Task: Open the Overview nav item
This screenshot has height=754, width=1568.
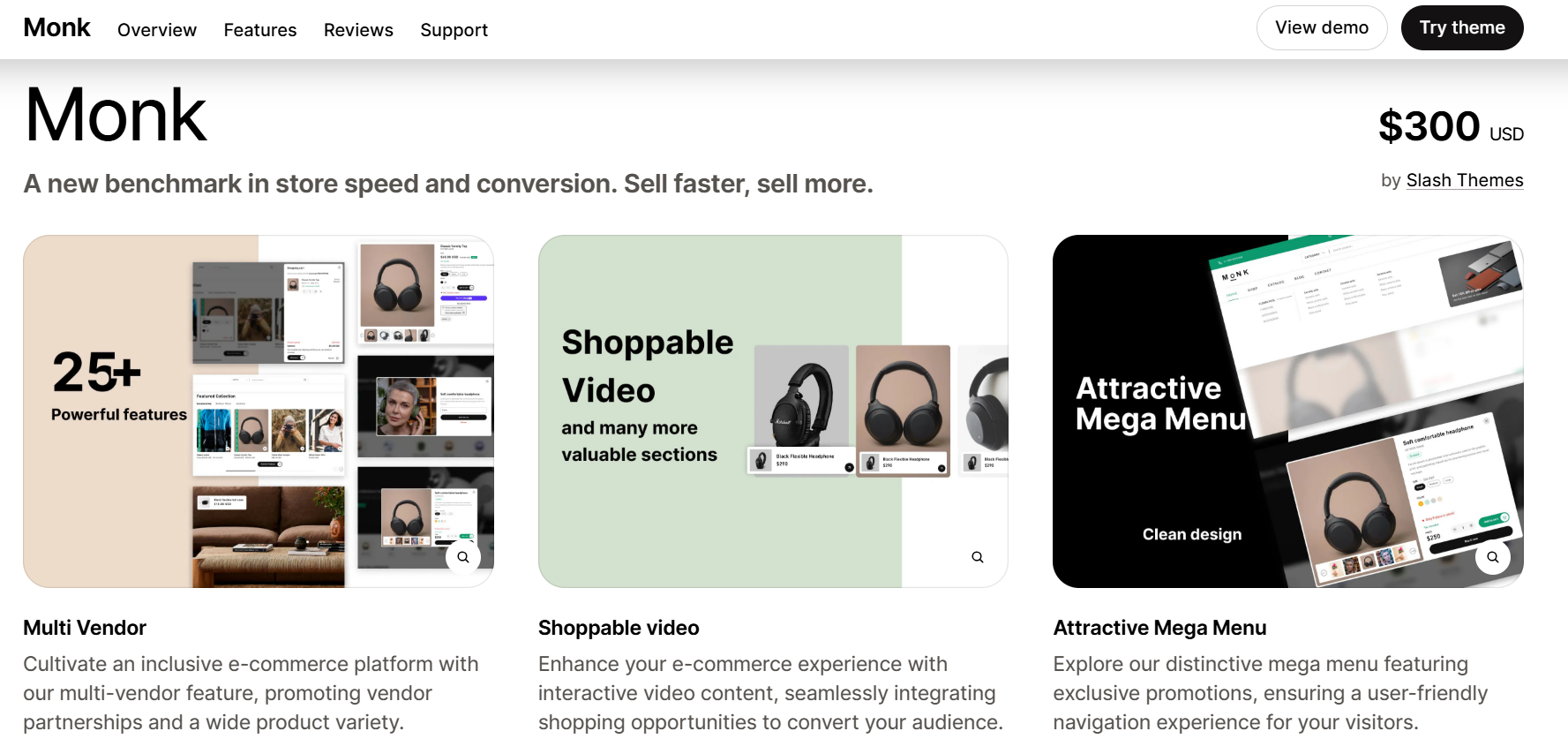Action: point(157,30)
